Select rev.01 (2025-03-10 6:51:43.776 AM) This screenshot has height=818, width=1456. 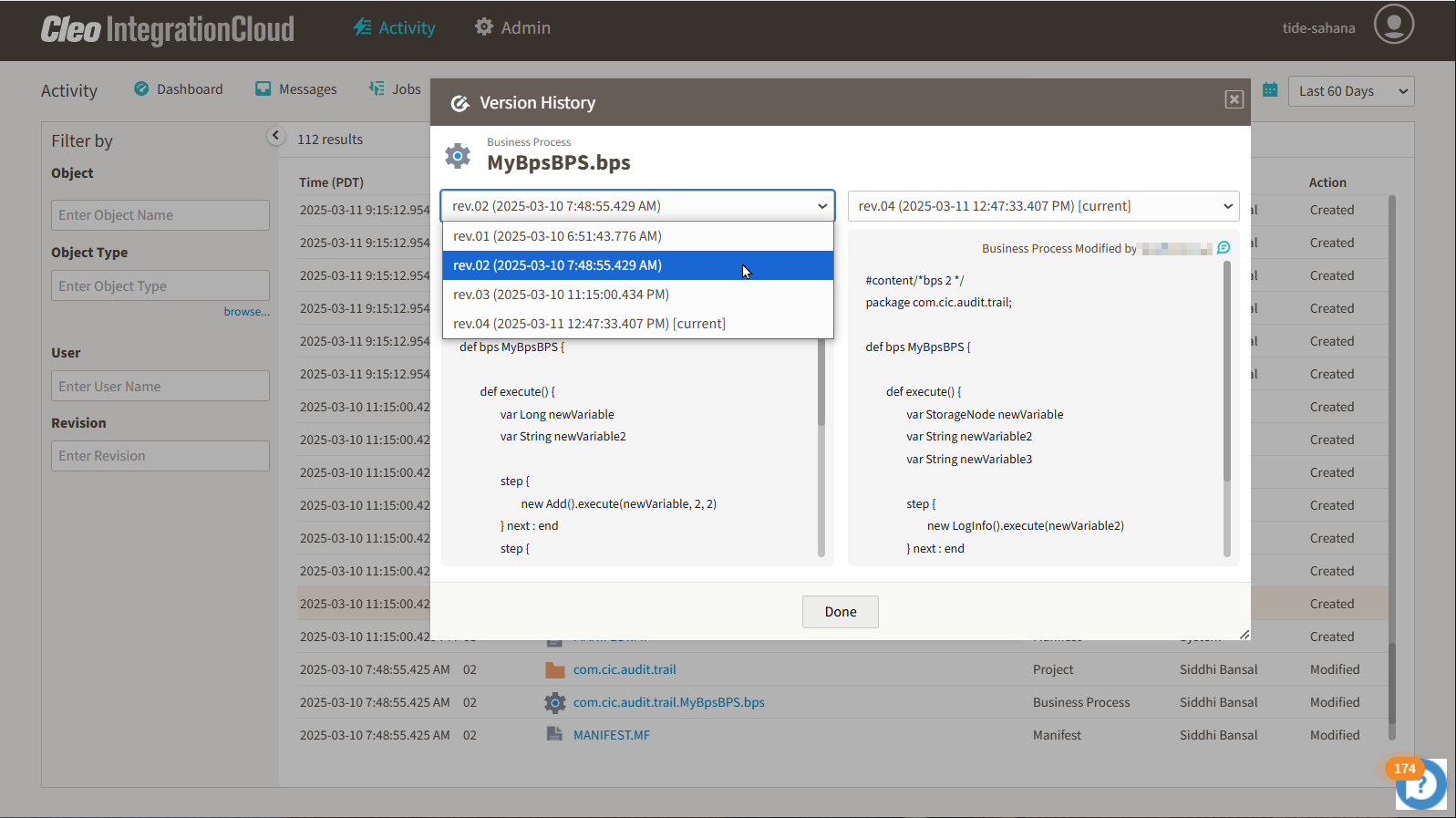637,236
